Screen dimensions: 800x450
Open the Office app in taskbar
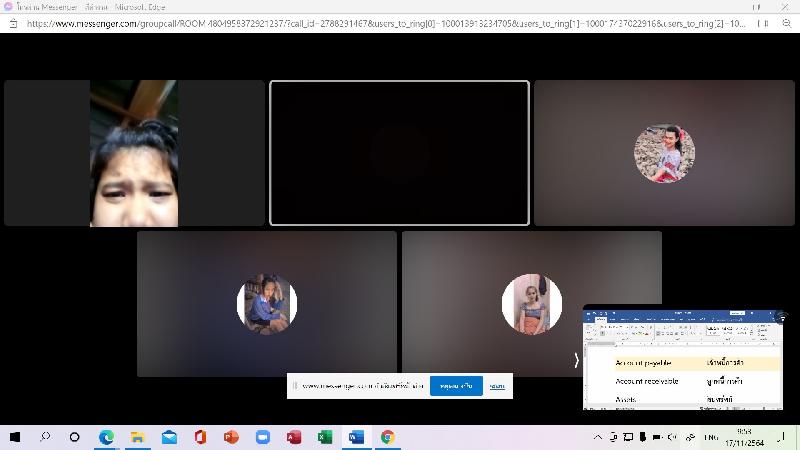(200, 437)
